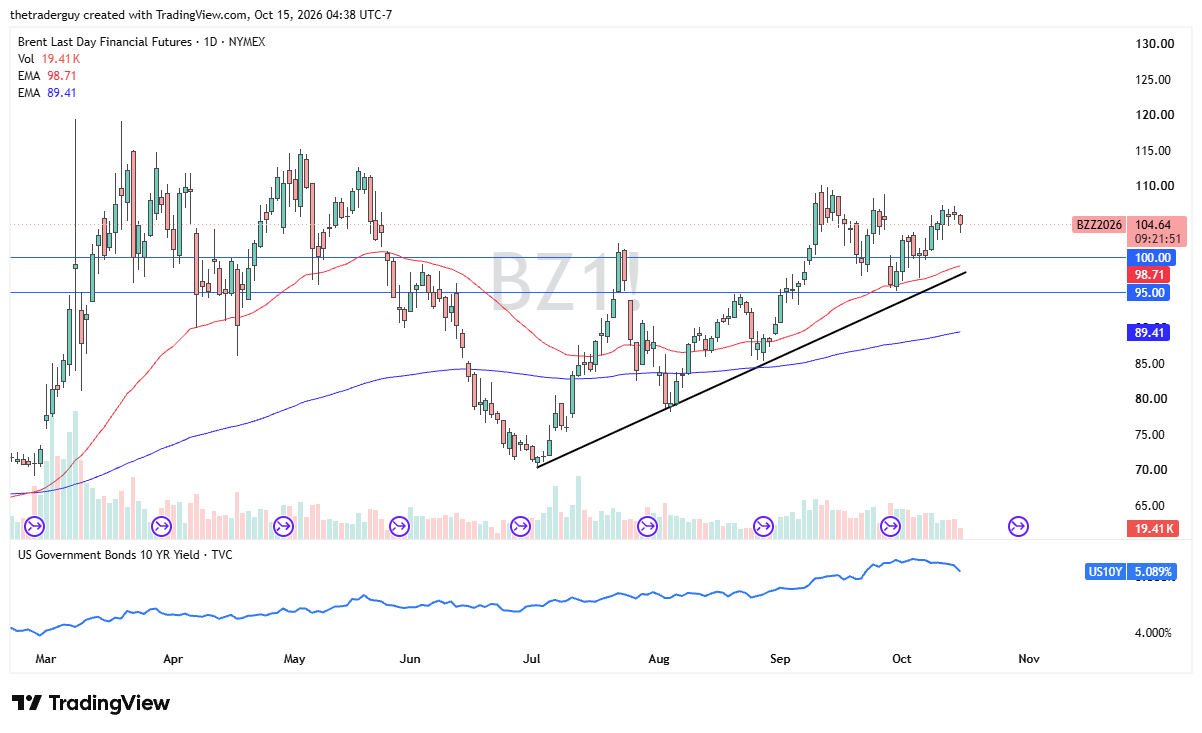Click the contract roll icon below September
The image size is (1202, 733).
coord(763,526)
